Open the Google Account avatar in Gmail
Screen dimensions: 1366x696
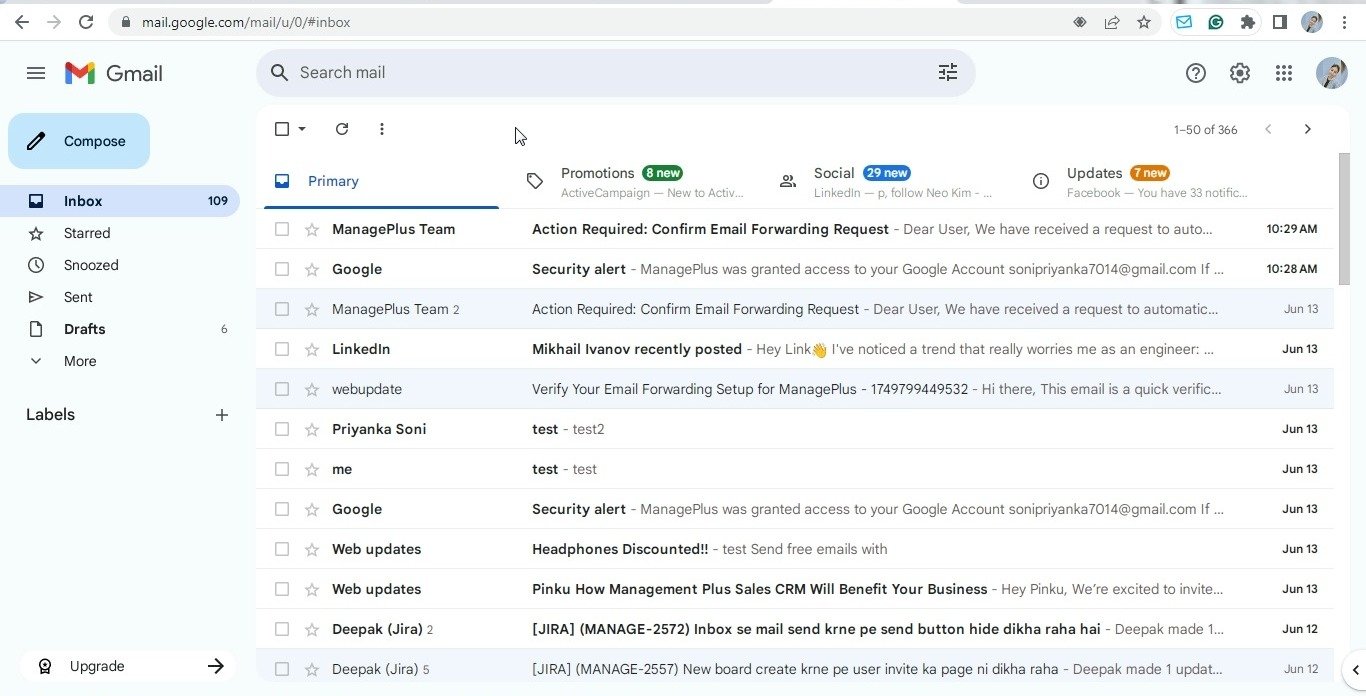point(1332,73)
